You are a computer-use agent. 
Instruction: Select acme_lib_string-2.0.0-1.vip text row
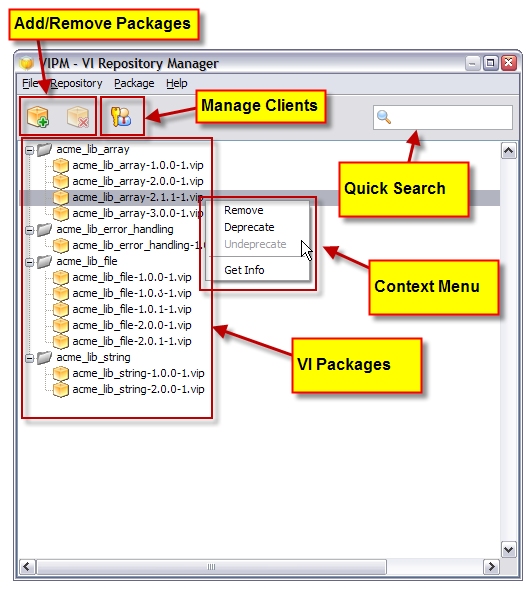coord(138,390)
